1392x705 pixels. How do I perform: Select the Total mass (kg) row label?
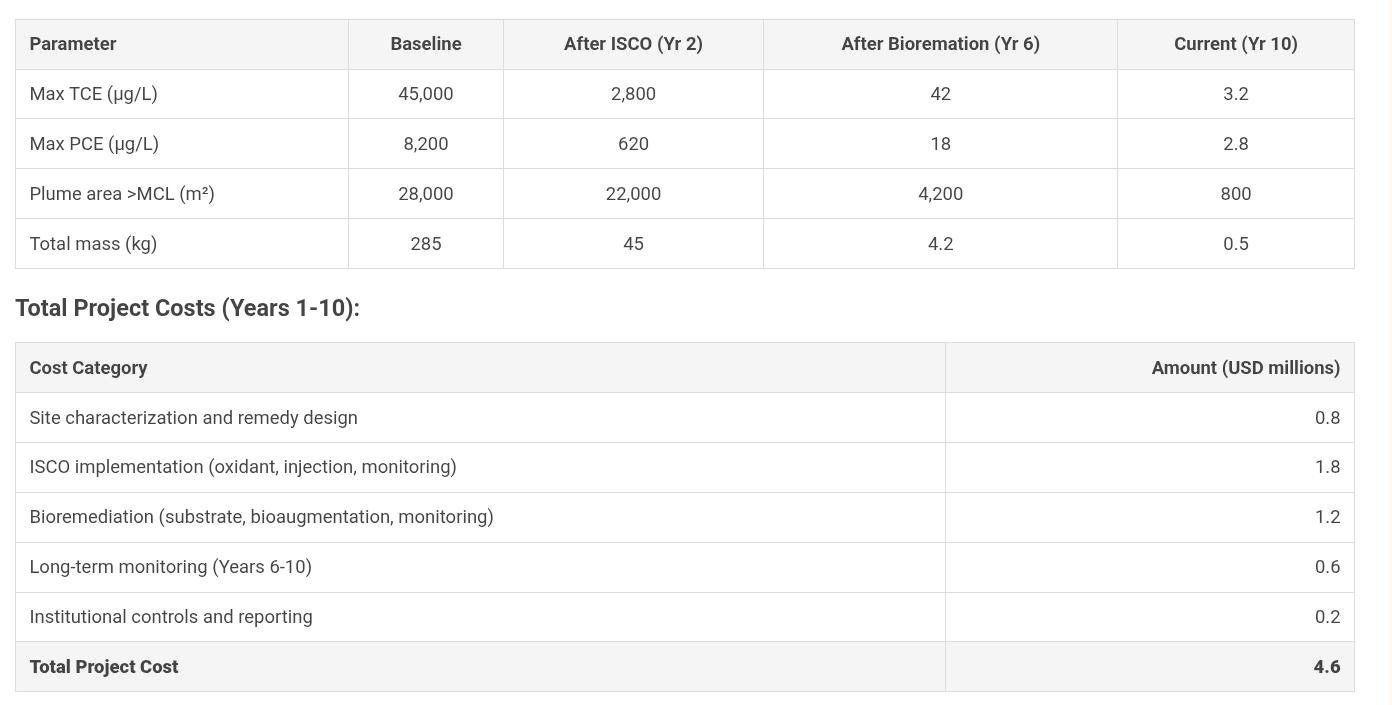(x=93, y=244)
